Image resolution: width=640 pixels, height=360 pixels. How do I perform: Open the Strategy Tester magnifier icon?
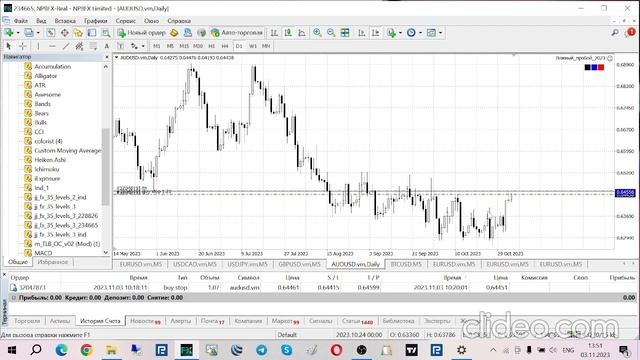(106, 33)
